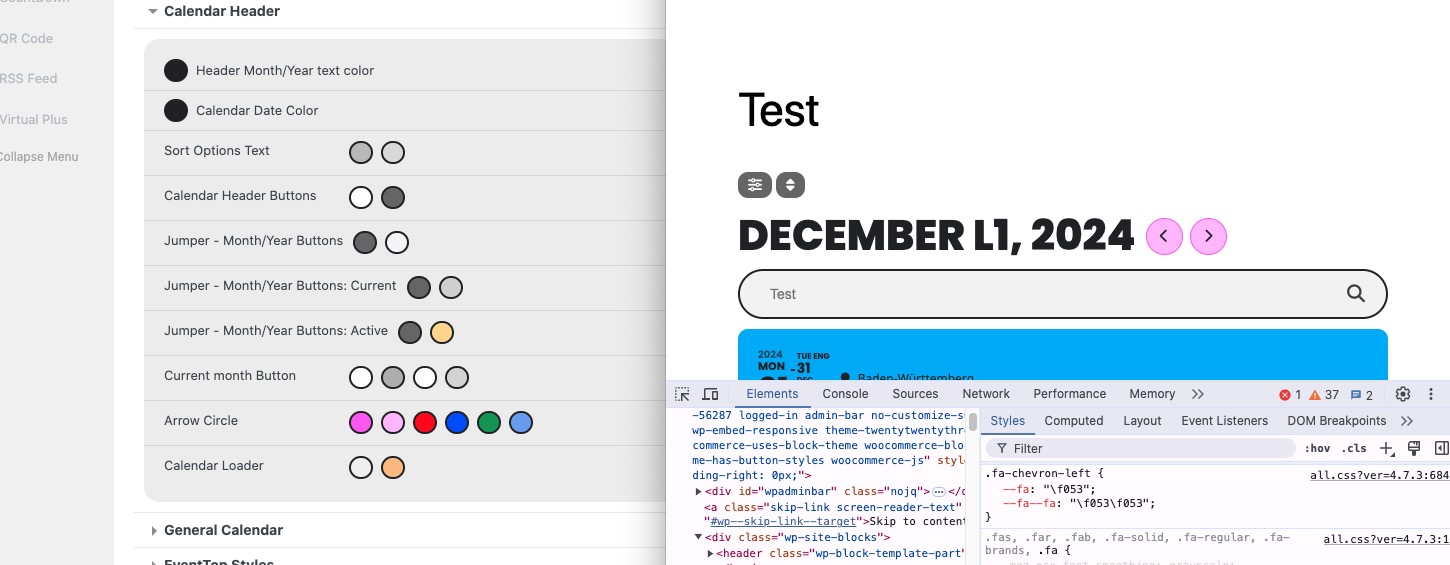Toggle DevTools device toolbar icon
The width and height of the screenshot is (1450, 565).
(710, 394)
